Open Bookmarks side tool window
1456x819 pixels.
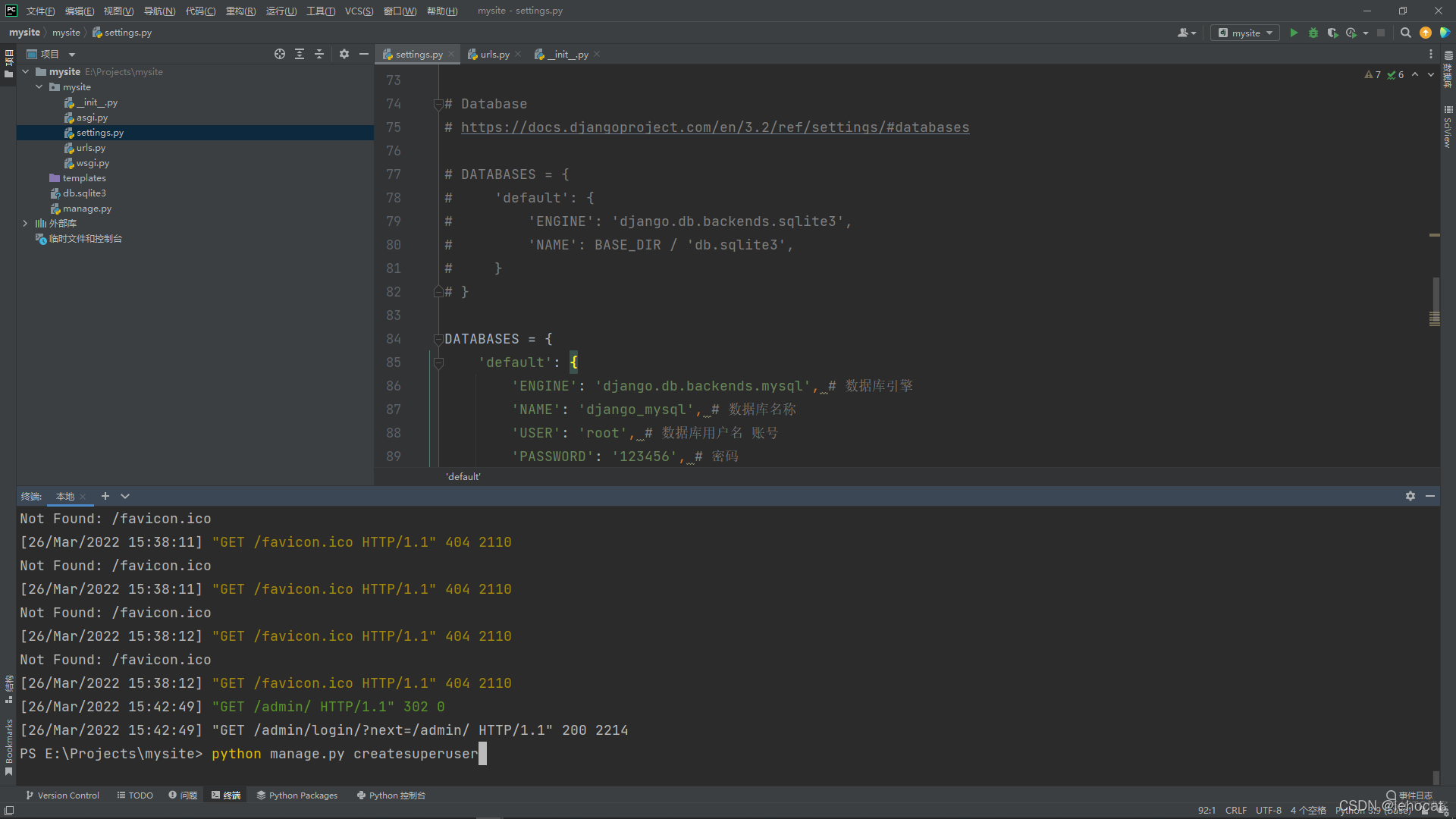8,747
